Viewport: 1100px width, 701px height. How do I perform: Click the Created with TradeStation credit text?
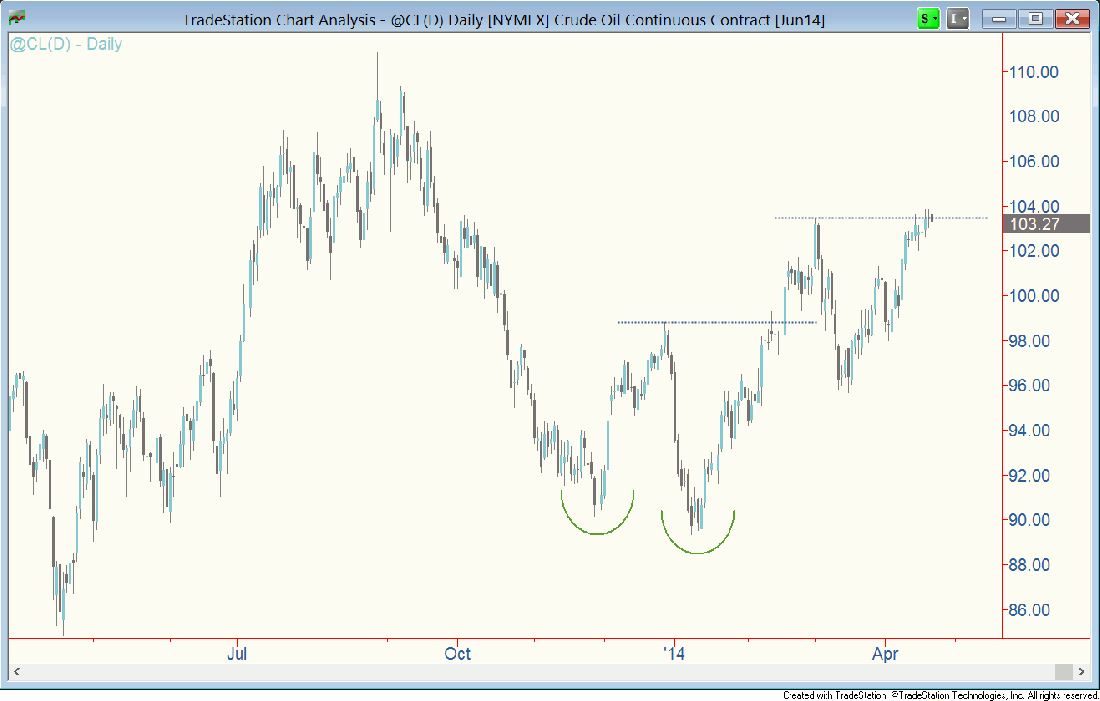tap(940, 695)
